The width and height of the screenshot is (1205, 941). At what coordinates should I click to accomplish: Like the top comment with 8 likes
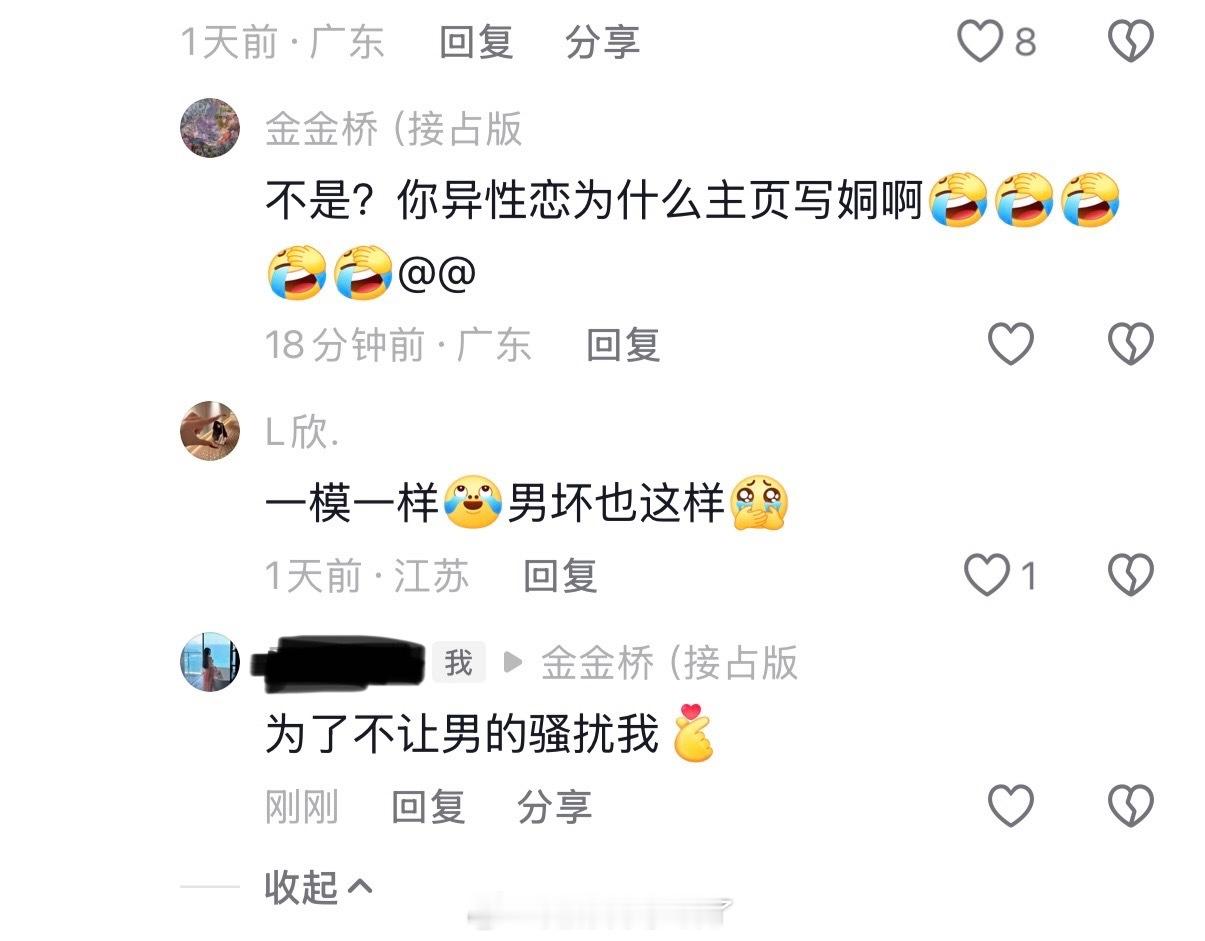pyautogui.click(x=981, y=42)
